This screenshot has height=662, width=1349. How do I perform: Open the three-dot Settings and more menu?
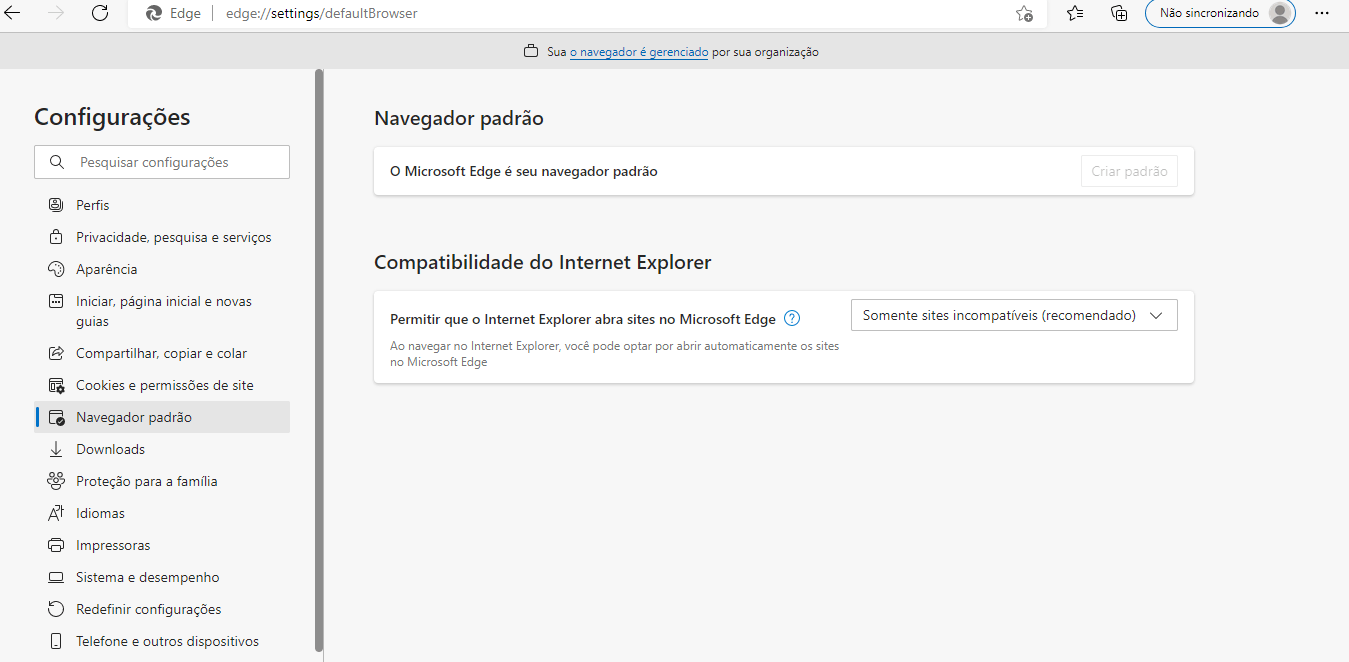(1322, 13)
